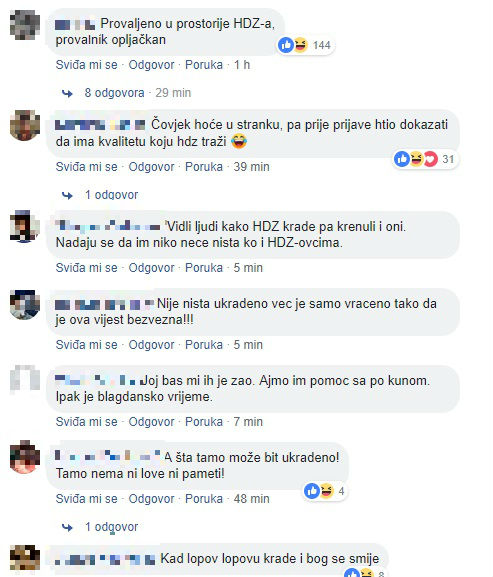Click the like icon on the 4-reaction comment
Image resolution: width=493 pixels, height=577 pixels.
(x=312, y=491)
